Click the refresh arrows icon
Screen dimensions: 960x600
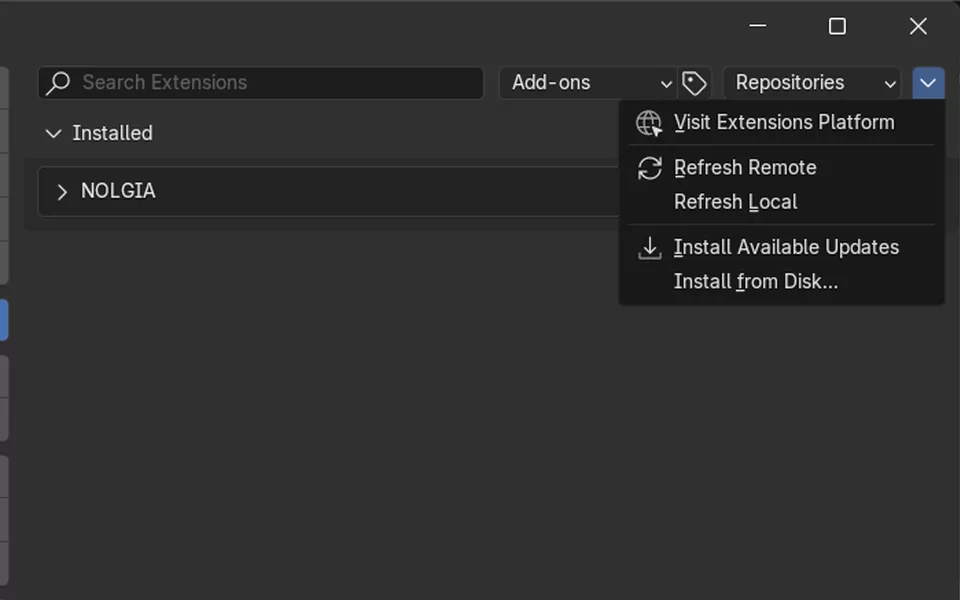click(x=650, y=168)
